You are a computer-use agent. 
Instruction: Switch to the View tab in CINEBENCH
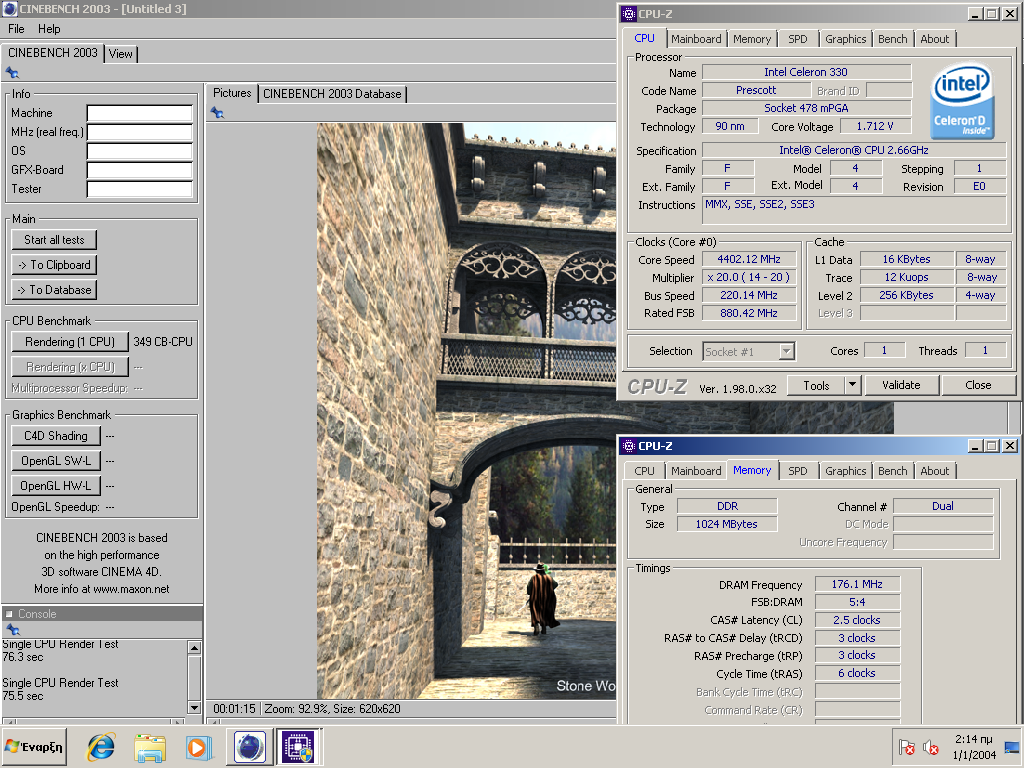(121, 54)
